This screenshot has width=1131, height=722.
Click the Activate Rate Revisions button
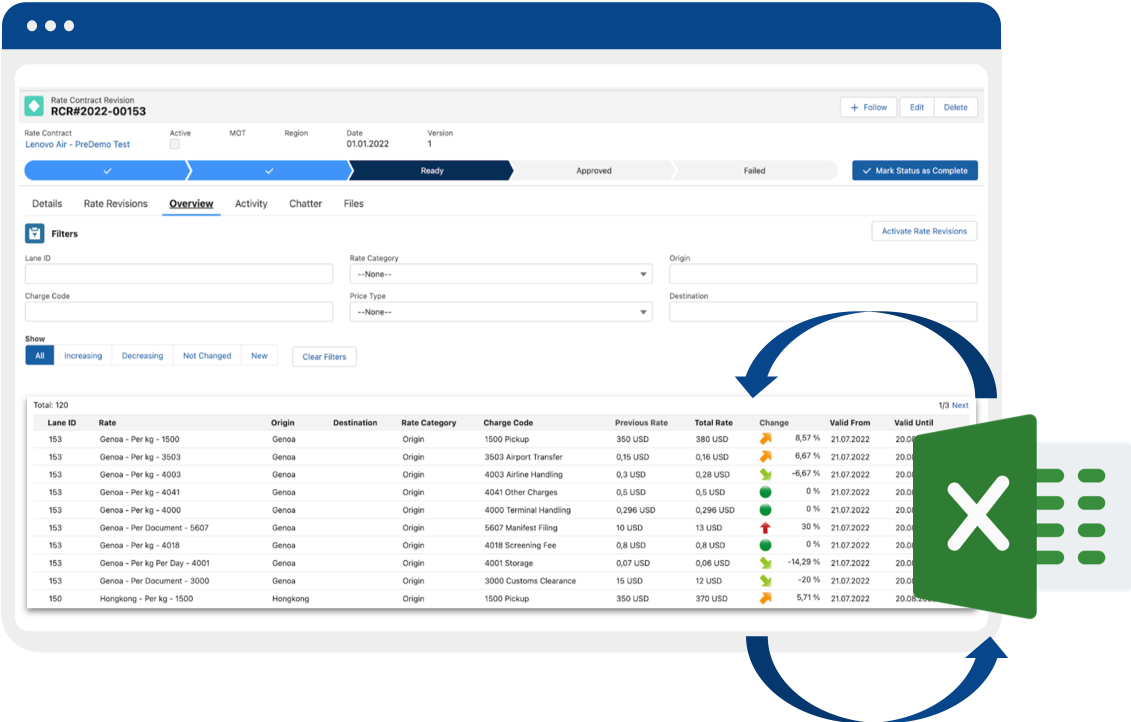tap(924, 231)
